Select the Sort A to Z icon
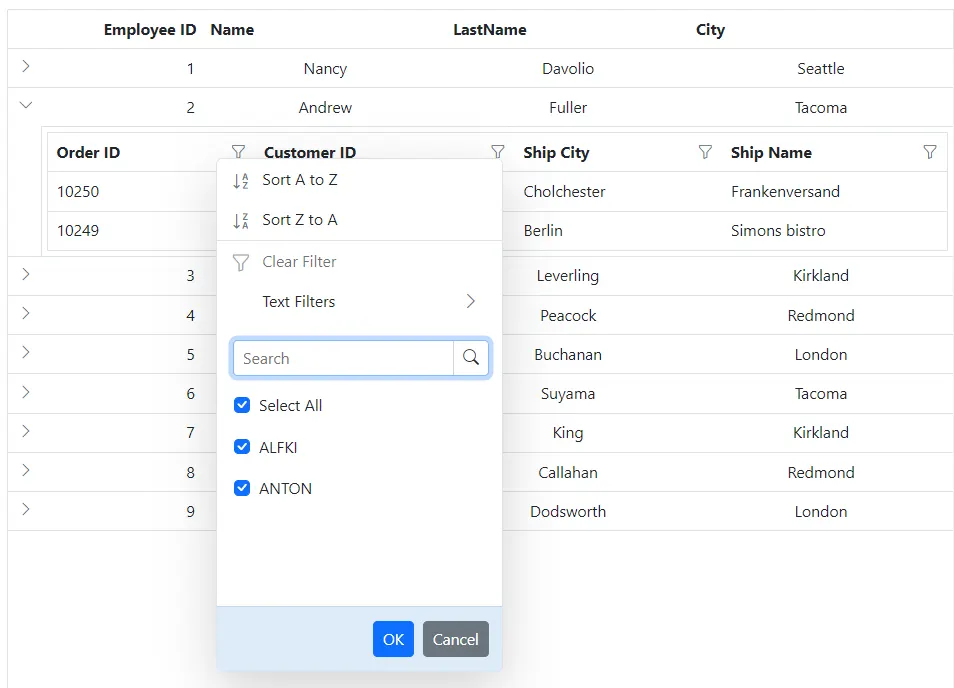 [241, 181]
